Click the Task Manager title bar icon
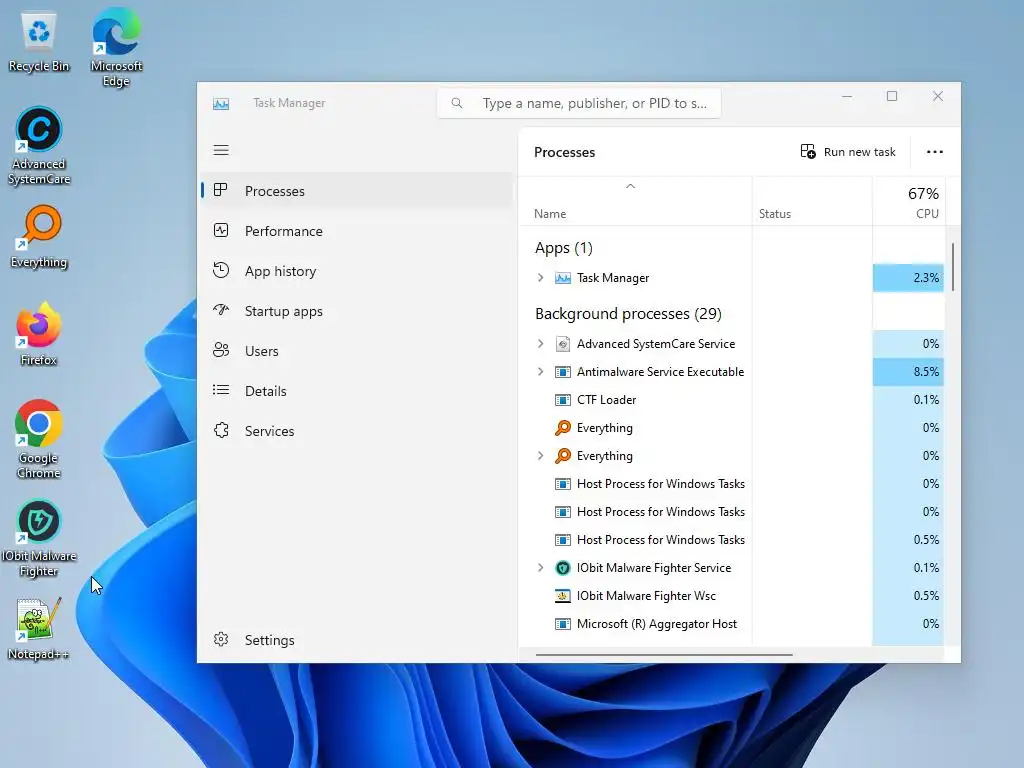This screenshot has width=1024, height=768. click(x=221, y=103)
